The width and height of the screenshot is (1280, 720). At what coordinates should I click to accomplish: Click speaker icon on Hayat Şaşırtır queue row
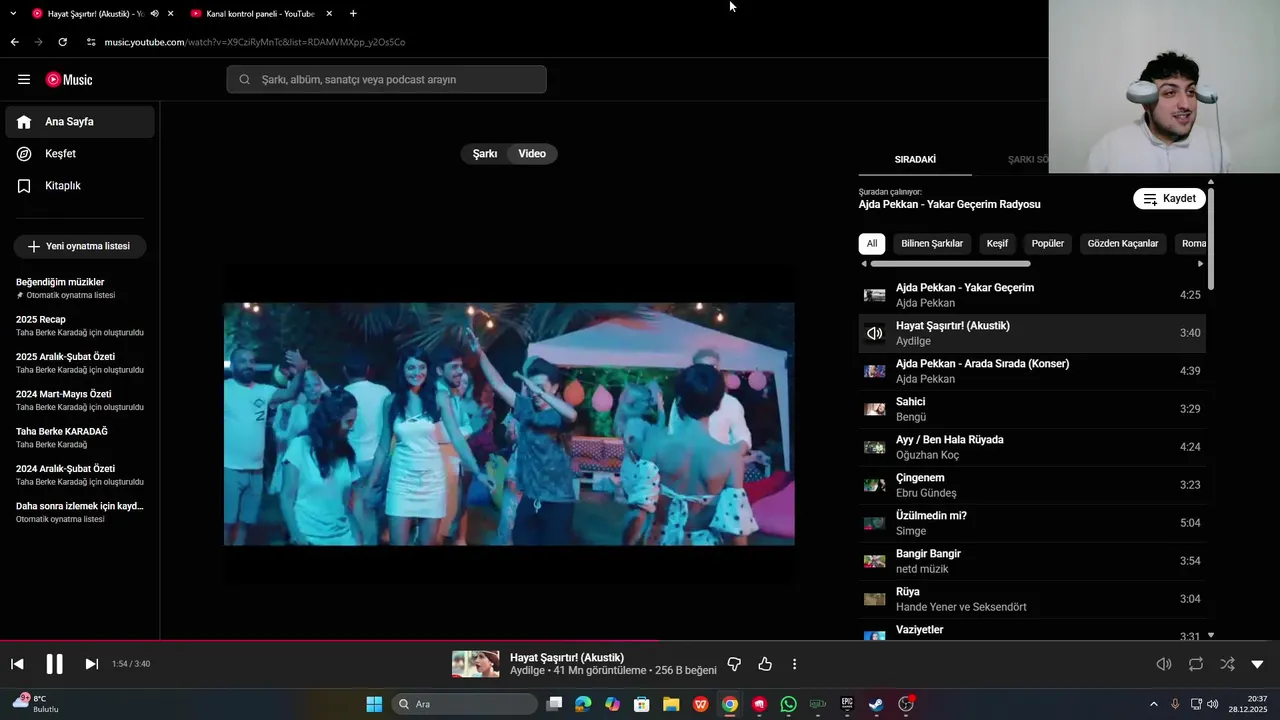point(875,333)
